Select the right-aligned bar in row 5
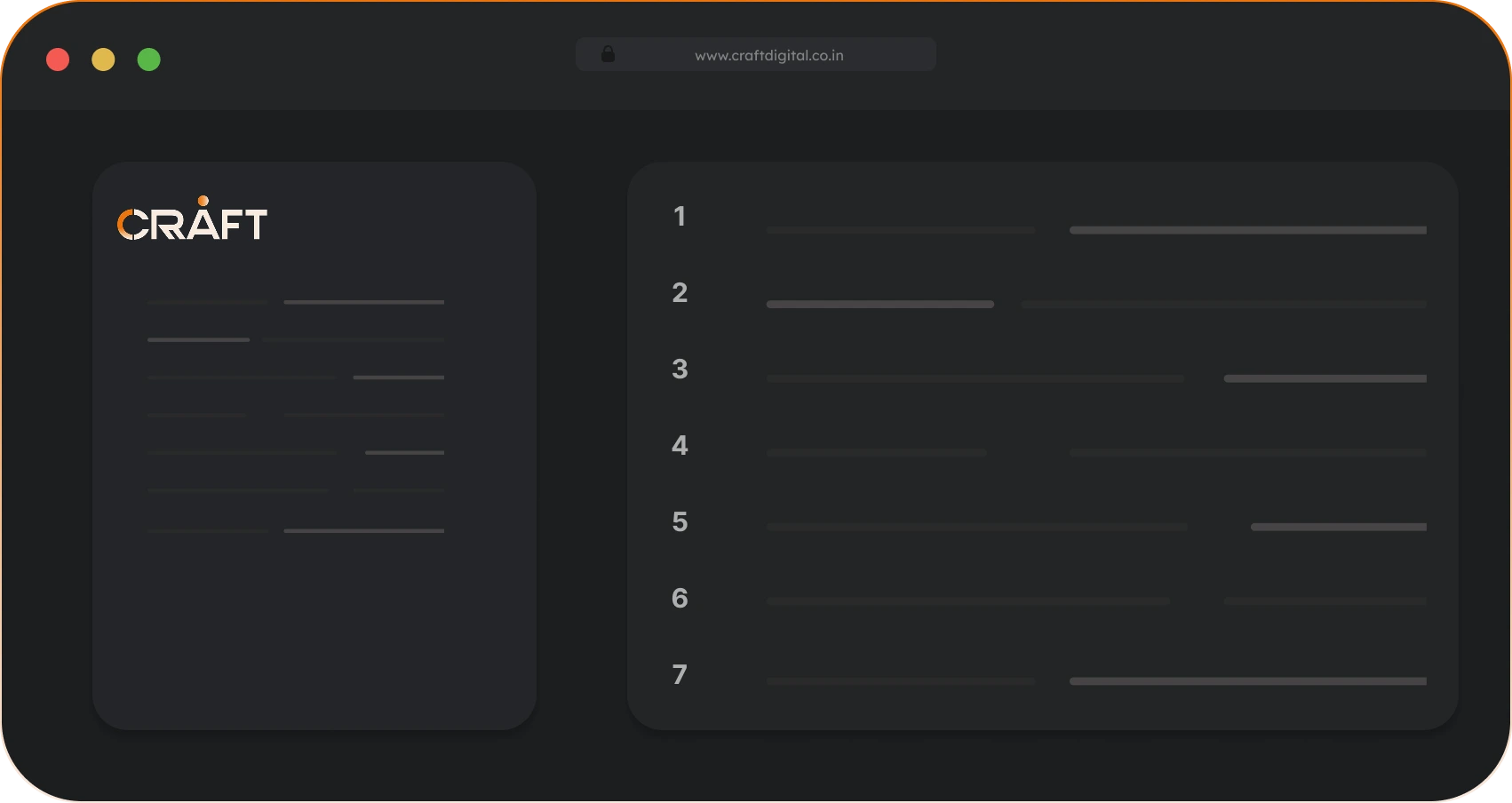The image size is (1512, 803). pos(1338,526)
